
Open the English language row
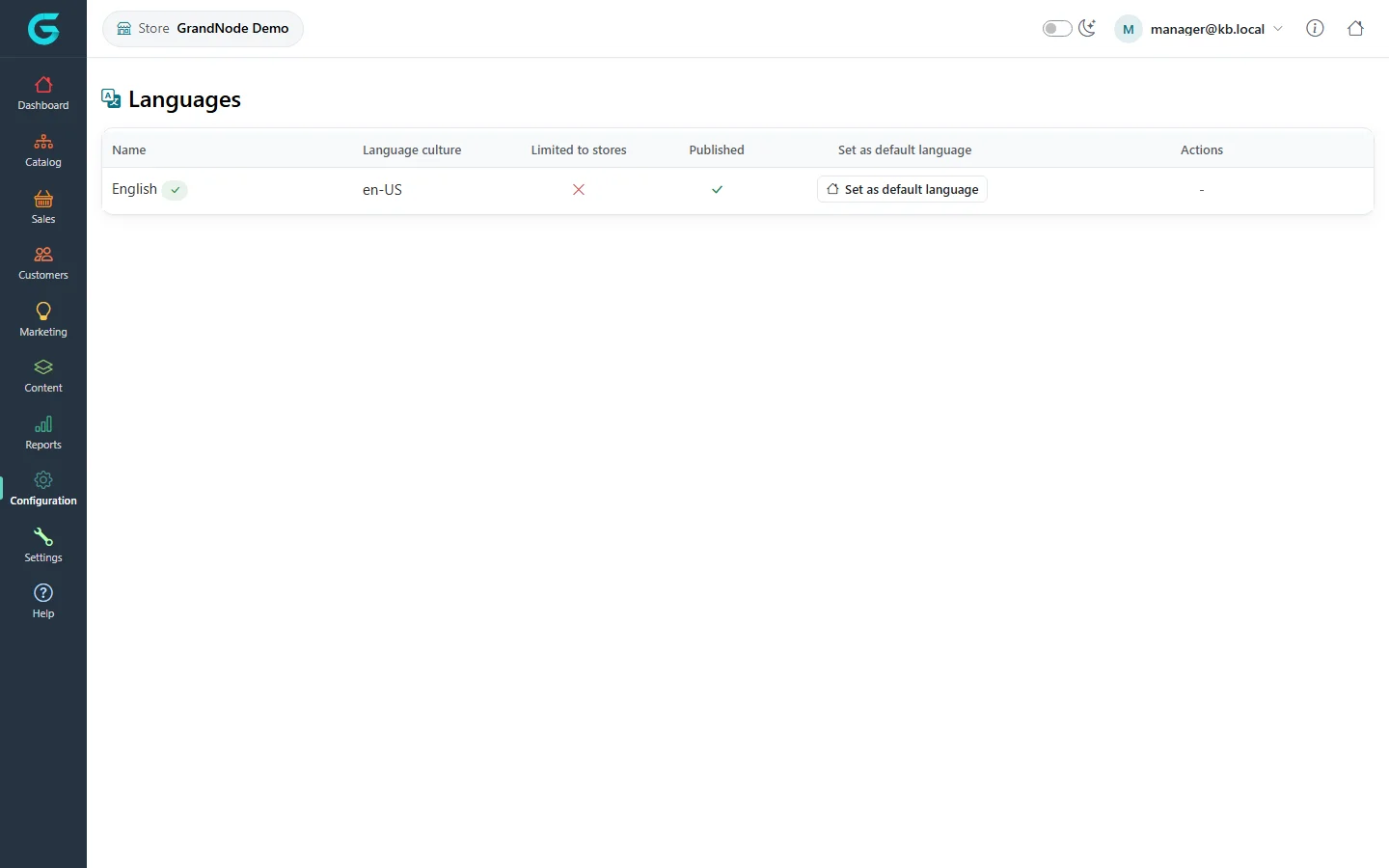(x=737, y=190)
